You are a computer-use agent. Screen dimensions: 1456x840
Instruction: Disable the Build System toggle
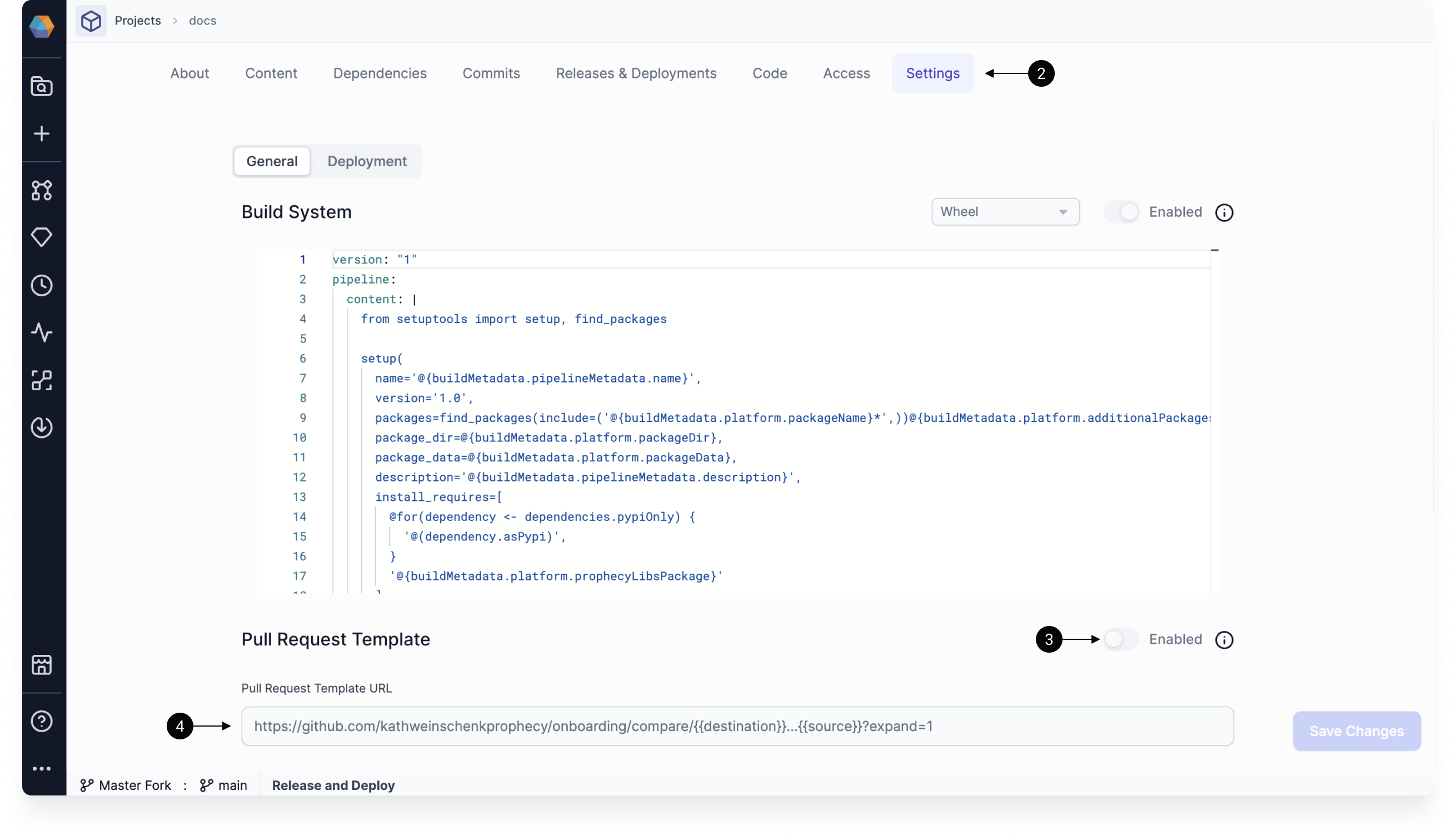click(1121, 212)
